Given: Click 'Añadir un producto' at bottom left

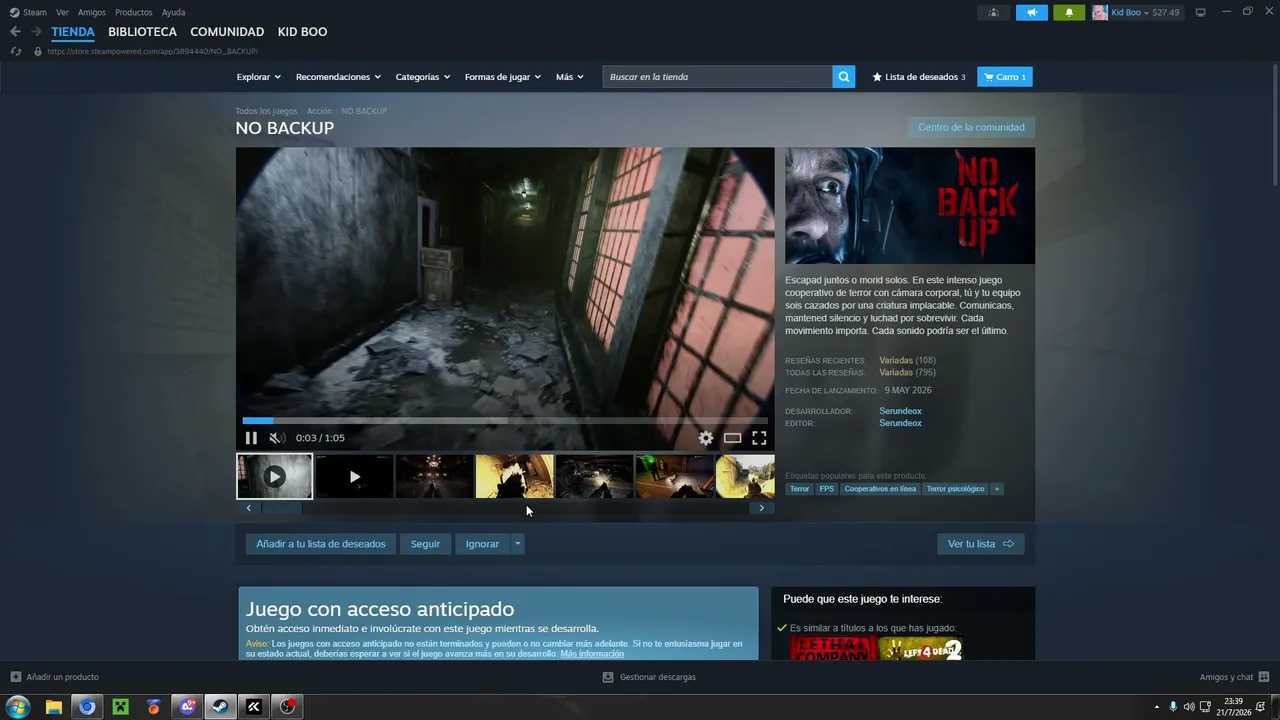Looking at the screenshot, I should pos(55,677).
